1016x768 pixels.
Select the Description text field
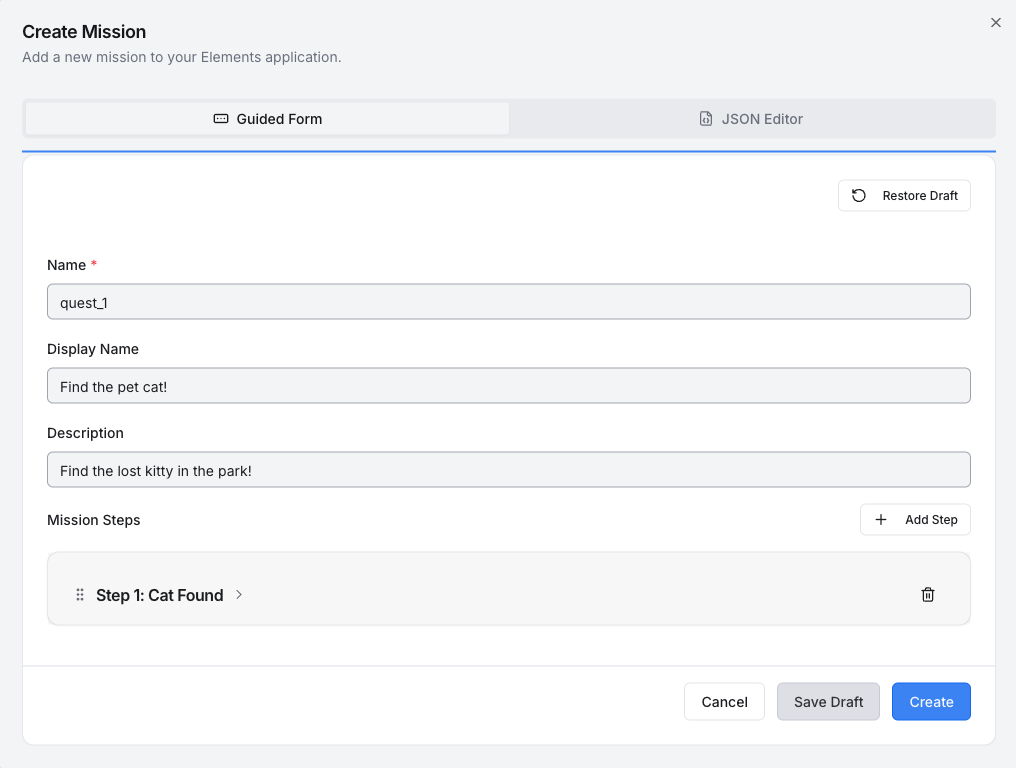[508, 470]
